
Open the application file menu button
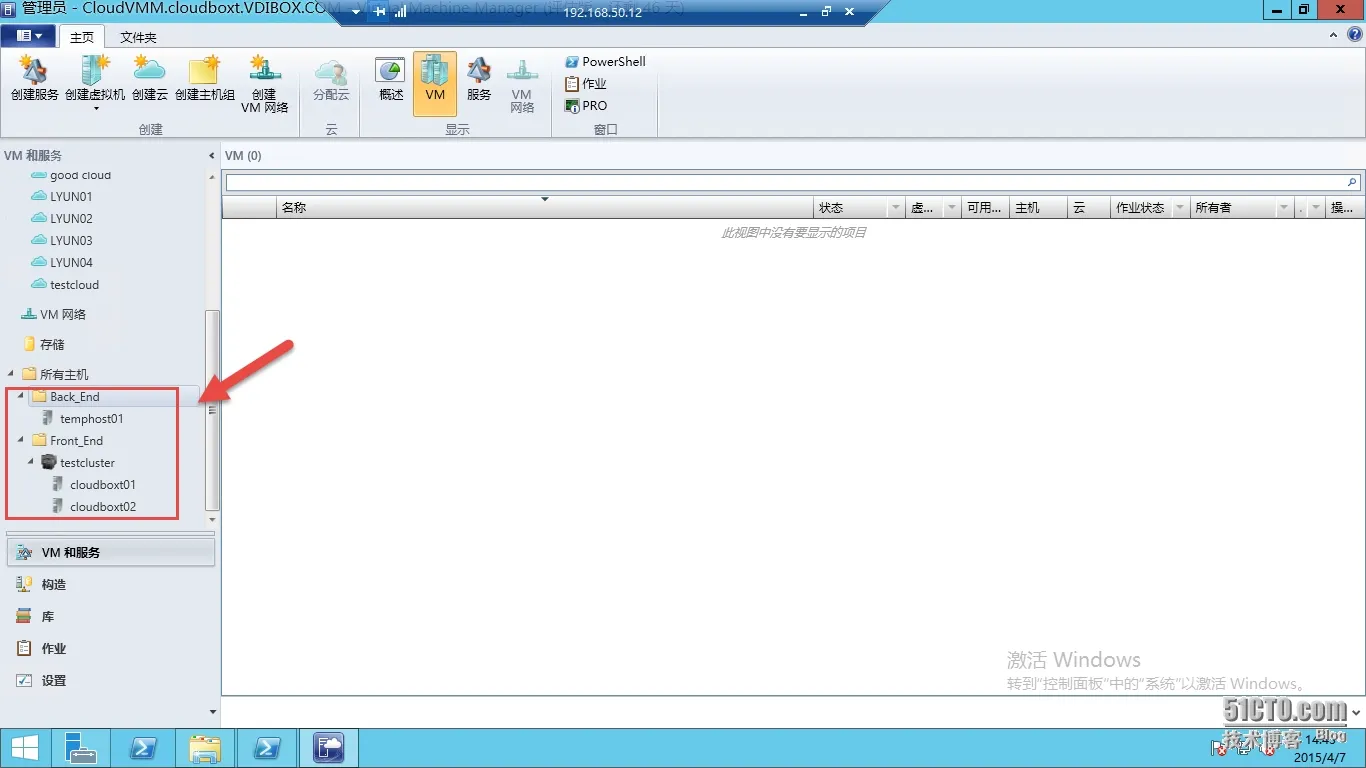28,36
